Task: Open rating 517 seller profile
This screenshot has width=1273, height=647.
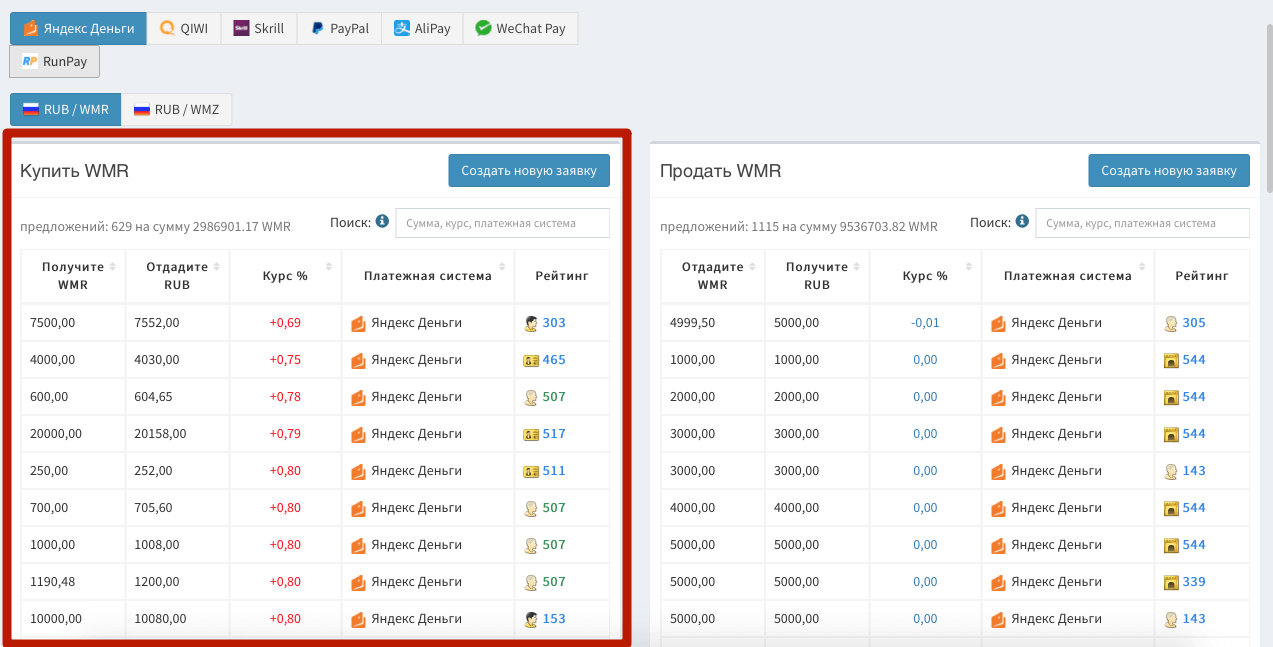Action: click(x=554, y=434)
